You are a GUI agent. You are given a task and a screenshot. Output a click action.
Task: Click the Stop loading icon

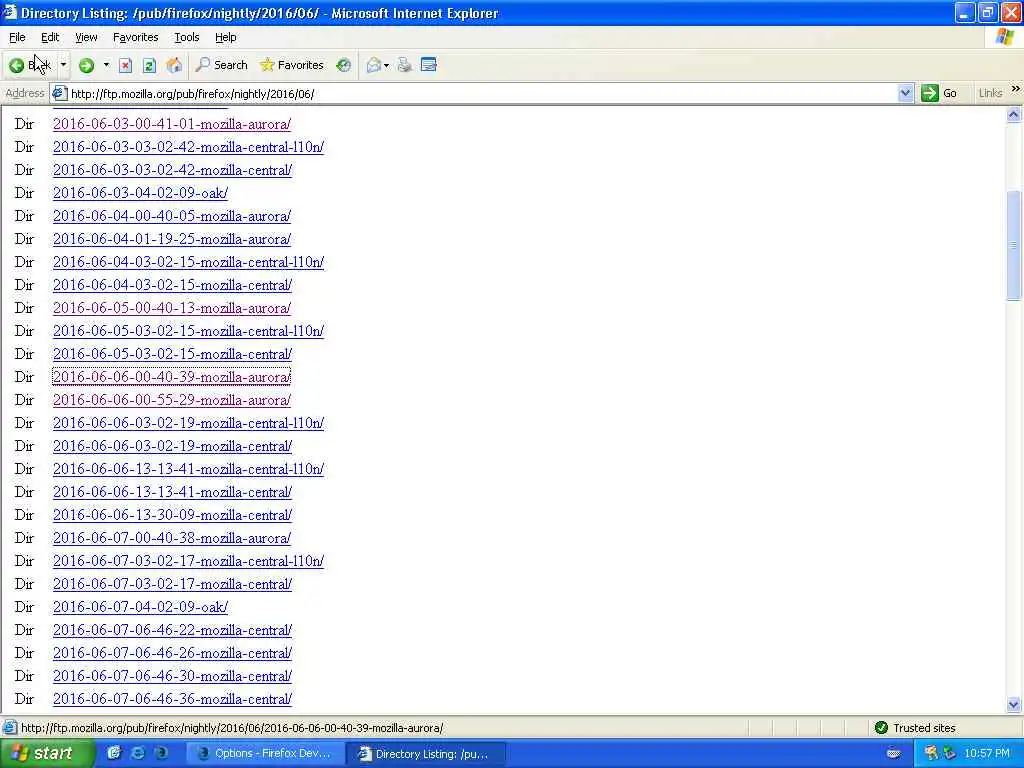(x=125, y=65)
